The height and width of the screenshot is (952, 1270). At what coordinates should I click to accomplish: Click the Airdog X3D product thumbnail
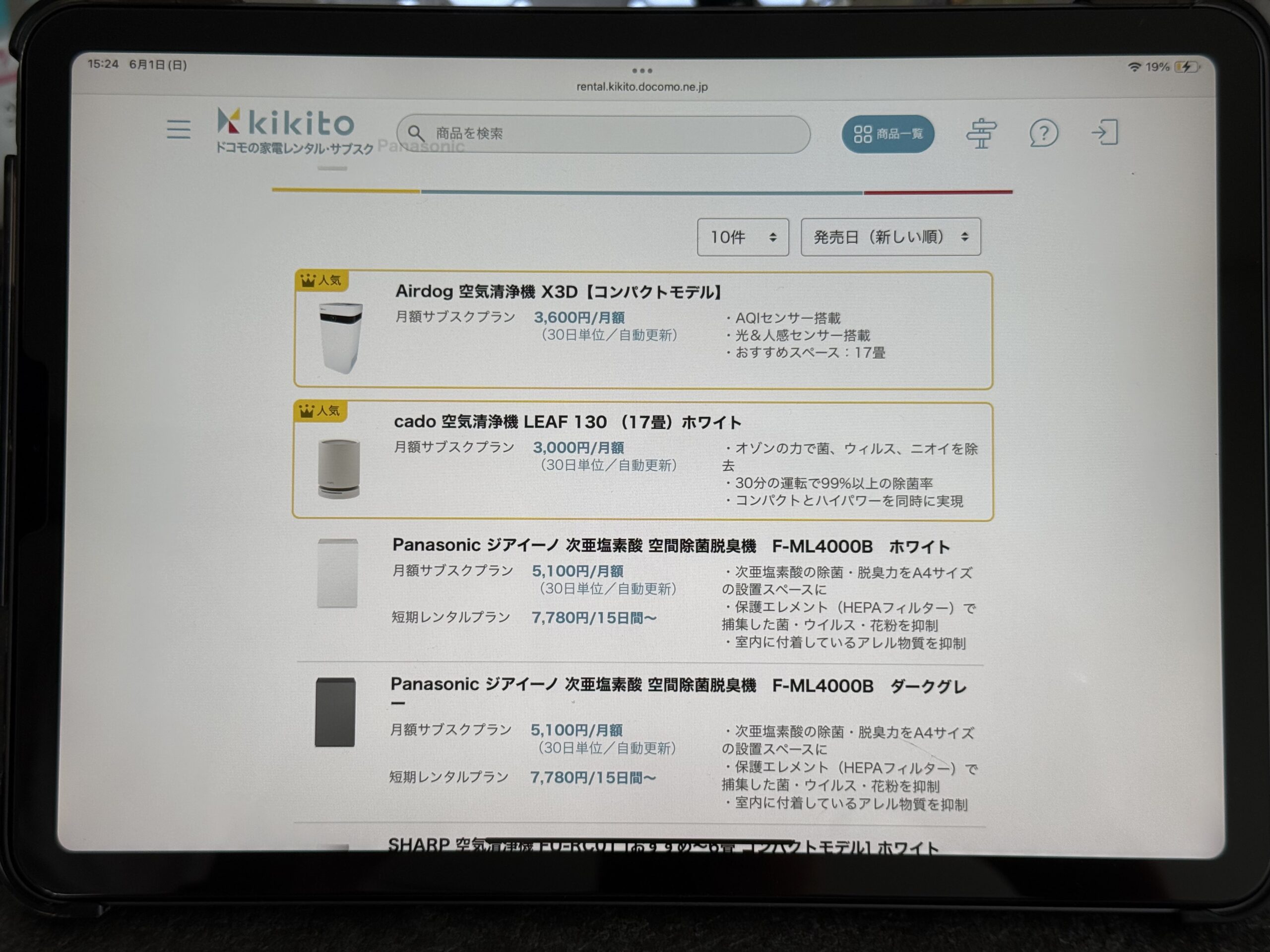pos(340,338)
